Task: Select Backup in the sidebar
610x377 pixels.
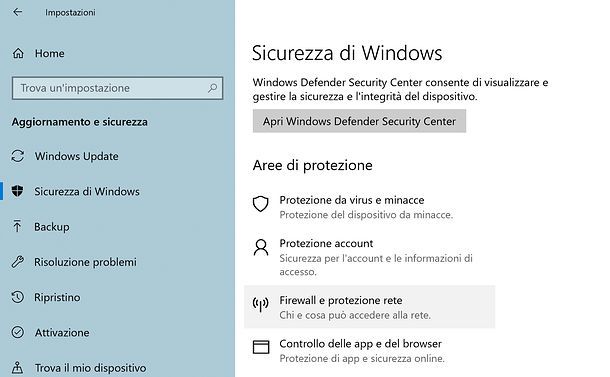Action: [52, 226]
